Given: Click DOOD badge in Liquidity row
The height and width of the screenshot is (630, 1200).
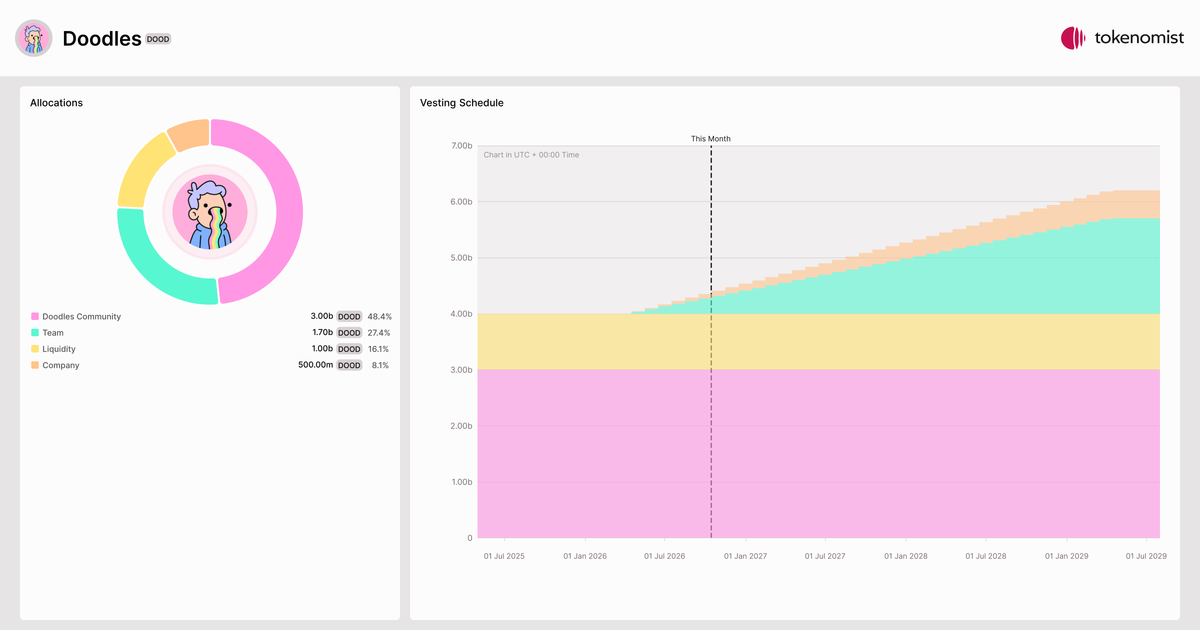Looking at the screenshot, I should point(349,349).
